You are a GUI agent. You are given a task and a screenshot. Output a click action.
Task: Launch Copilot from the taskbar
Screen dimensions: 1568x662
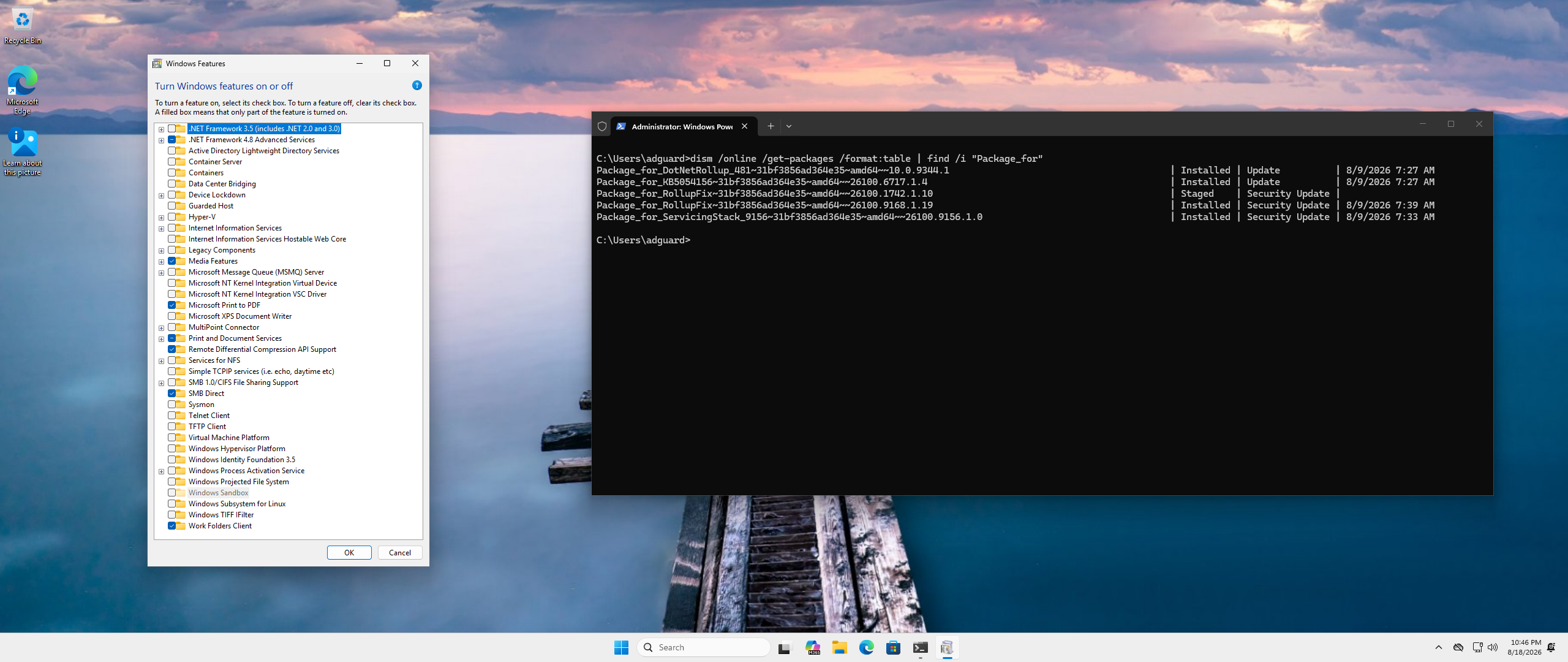813,647
